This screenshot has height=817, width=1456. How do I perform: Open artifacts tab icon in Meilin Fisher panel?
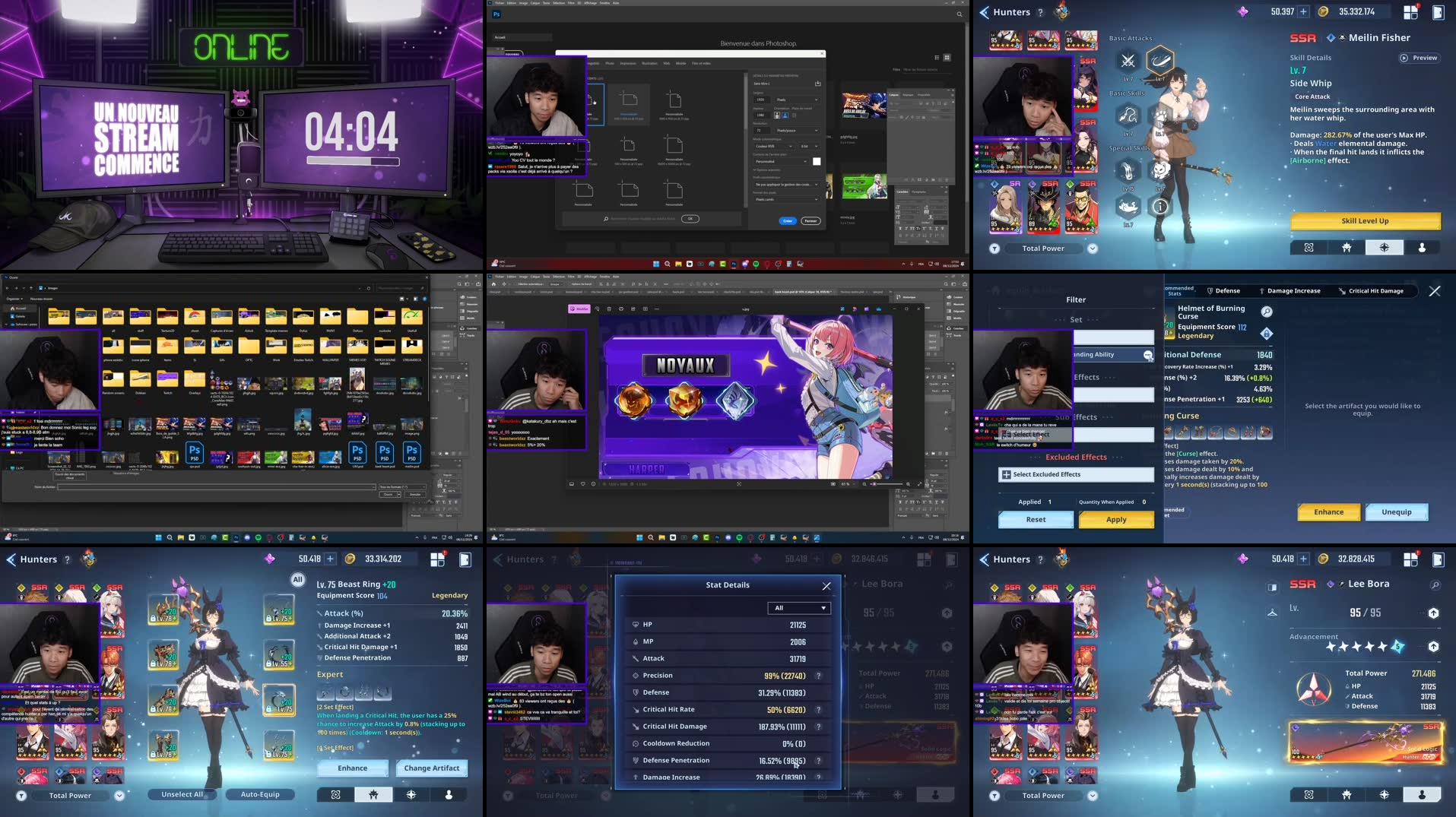1347,248
